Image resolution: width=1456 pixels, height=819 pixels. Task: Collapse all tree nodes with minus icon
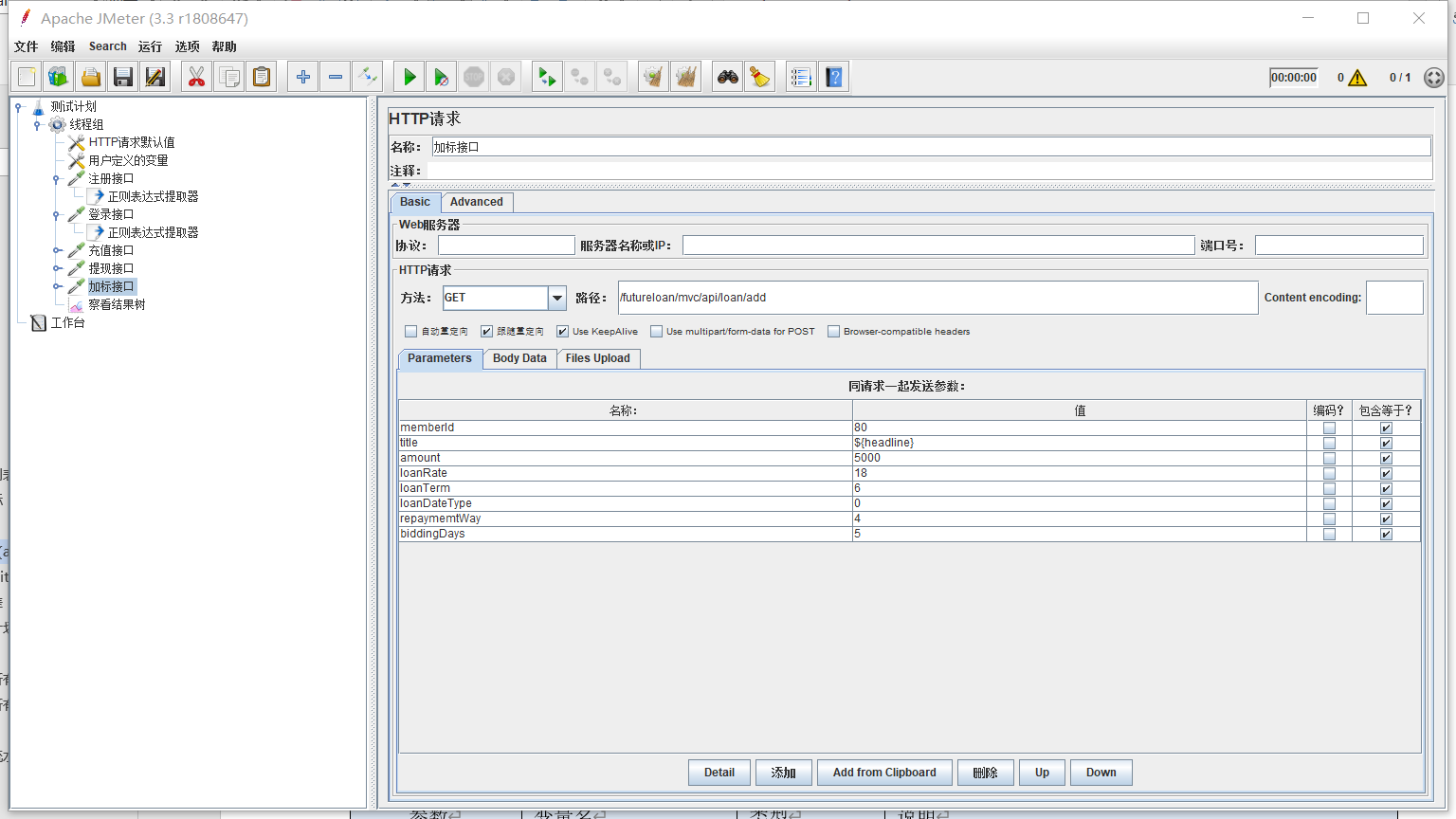click(336, 77)
